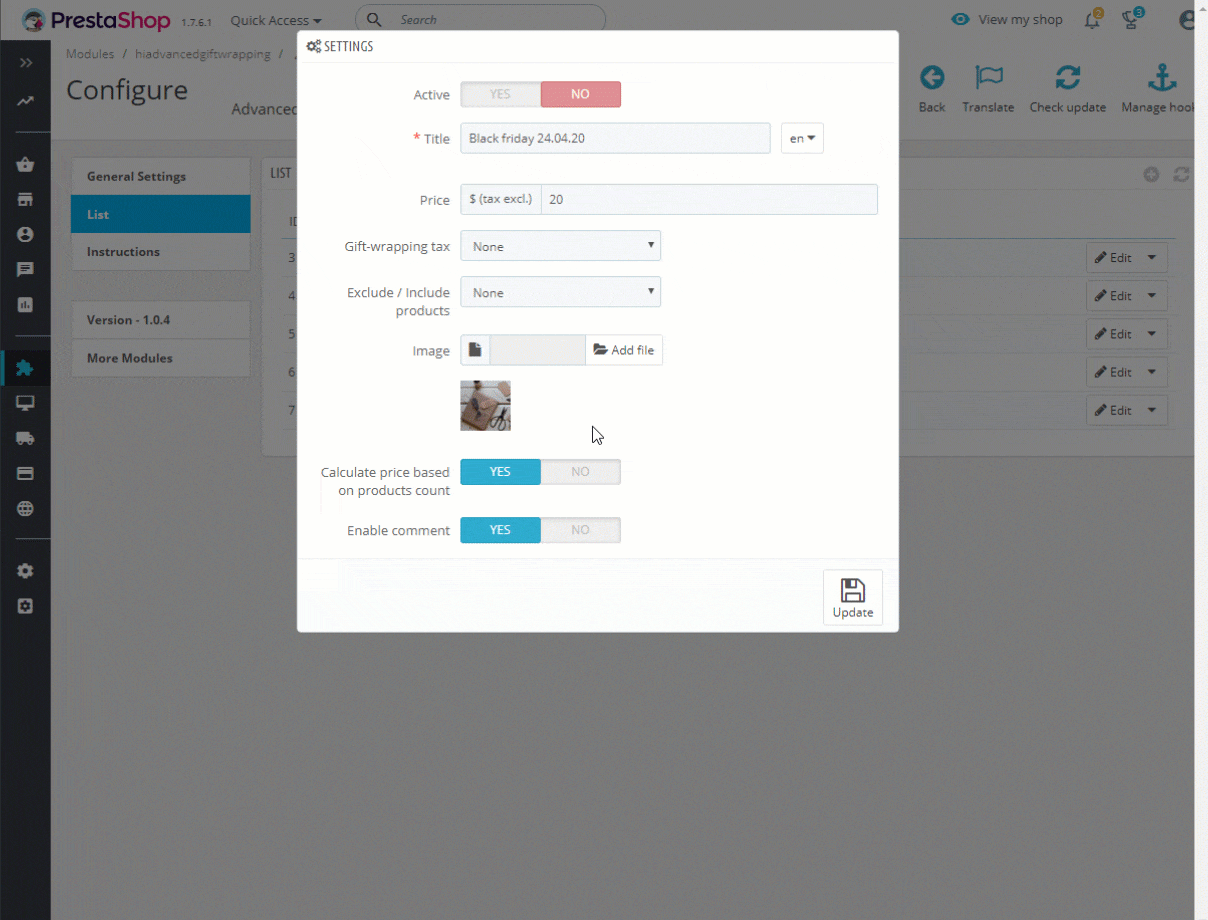Open Catalog store icon in sidebar
The image size is (1208, 920).
click(x=25, y=200)
